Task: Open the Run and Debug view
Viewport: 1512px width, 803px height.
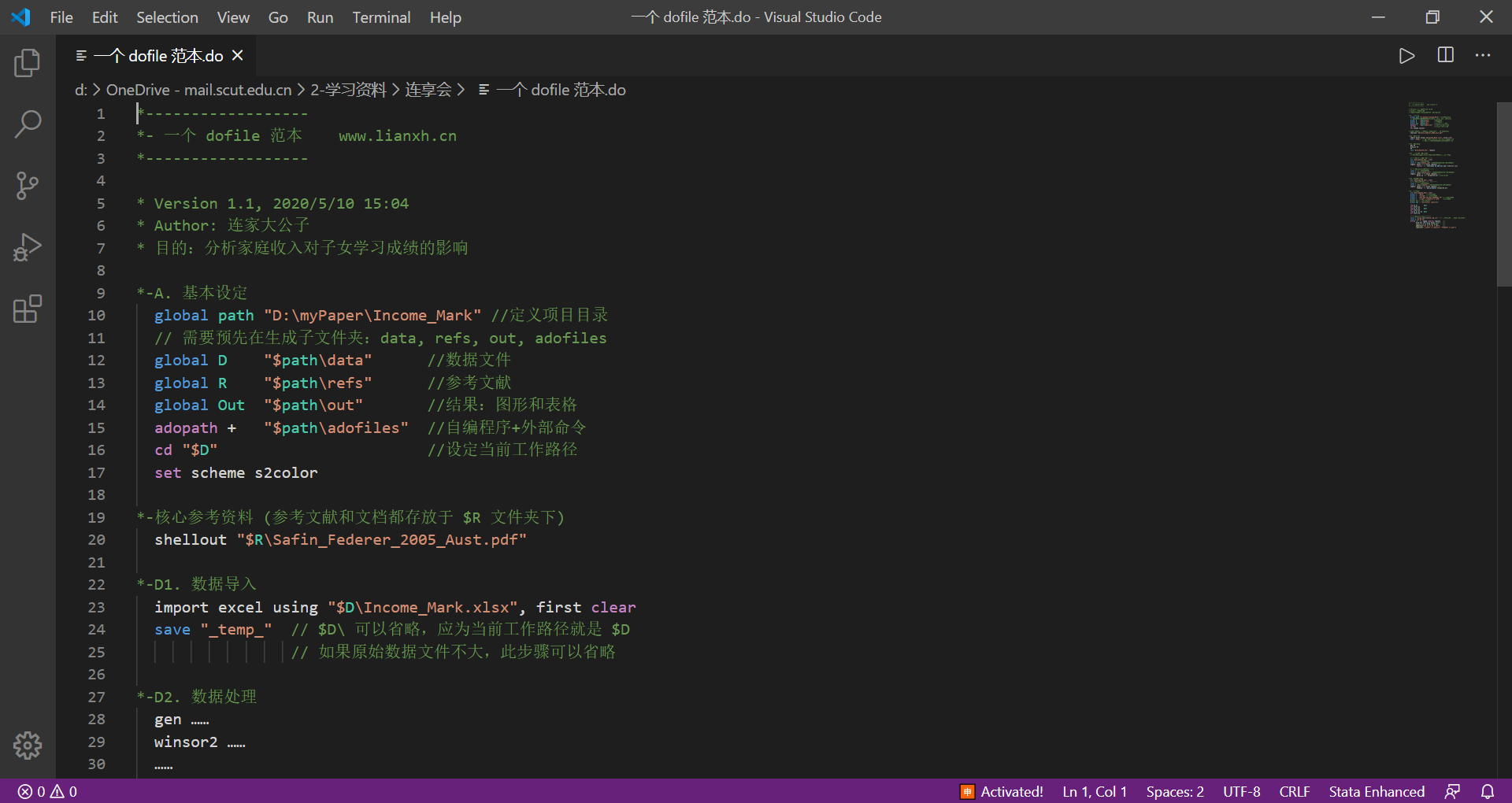Action: point(28,246)
